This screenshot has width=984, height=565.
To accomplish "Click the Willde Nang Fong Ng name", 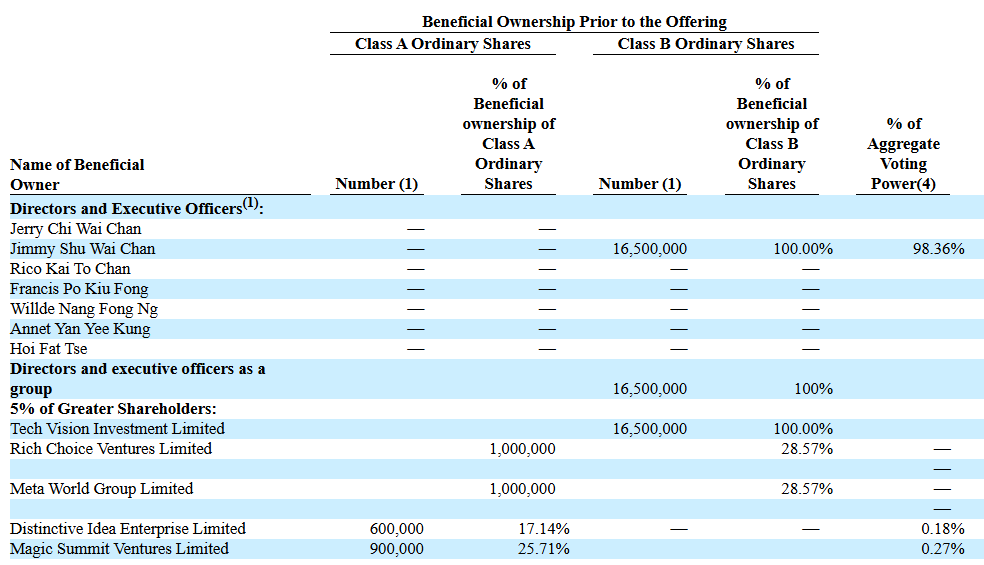I will pos(84,309).
